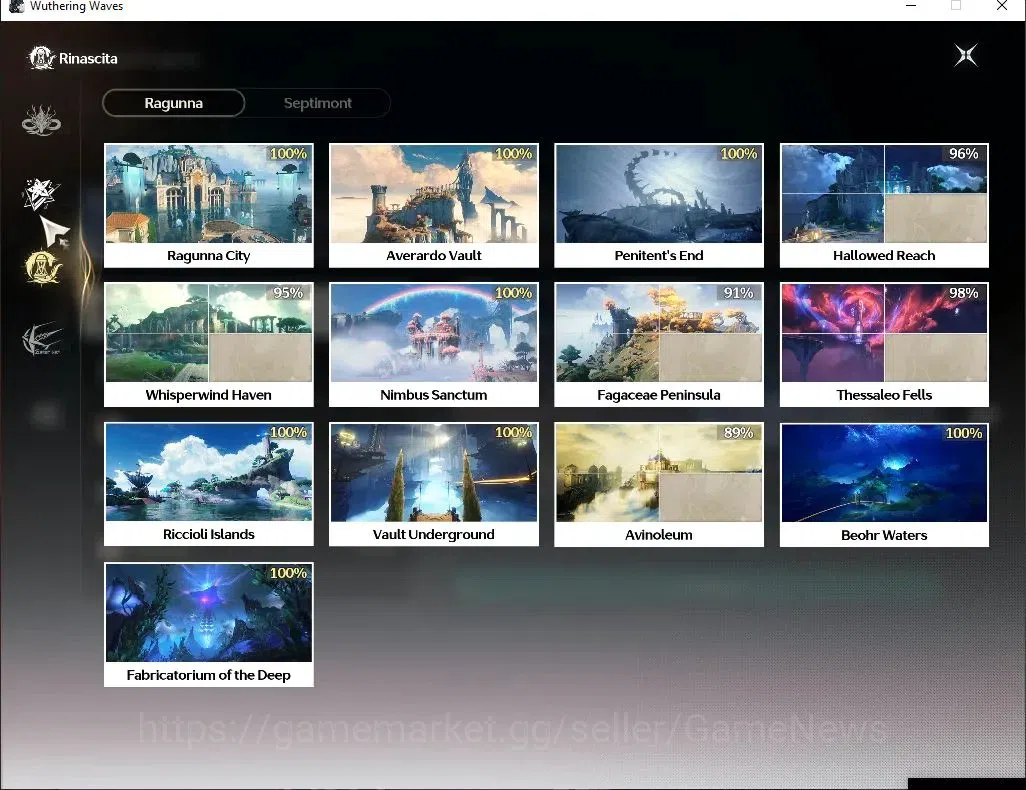Image resolution: width=1026 pixels, height=790 pixels.
Task: Minimize the Wuthering Waves window
Action: pyautogui.click(x=911, y=6)
